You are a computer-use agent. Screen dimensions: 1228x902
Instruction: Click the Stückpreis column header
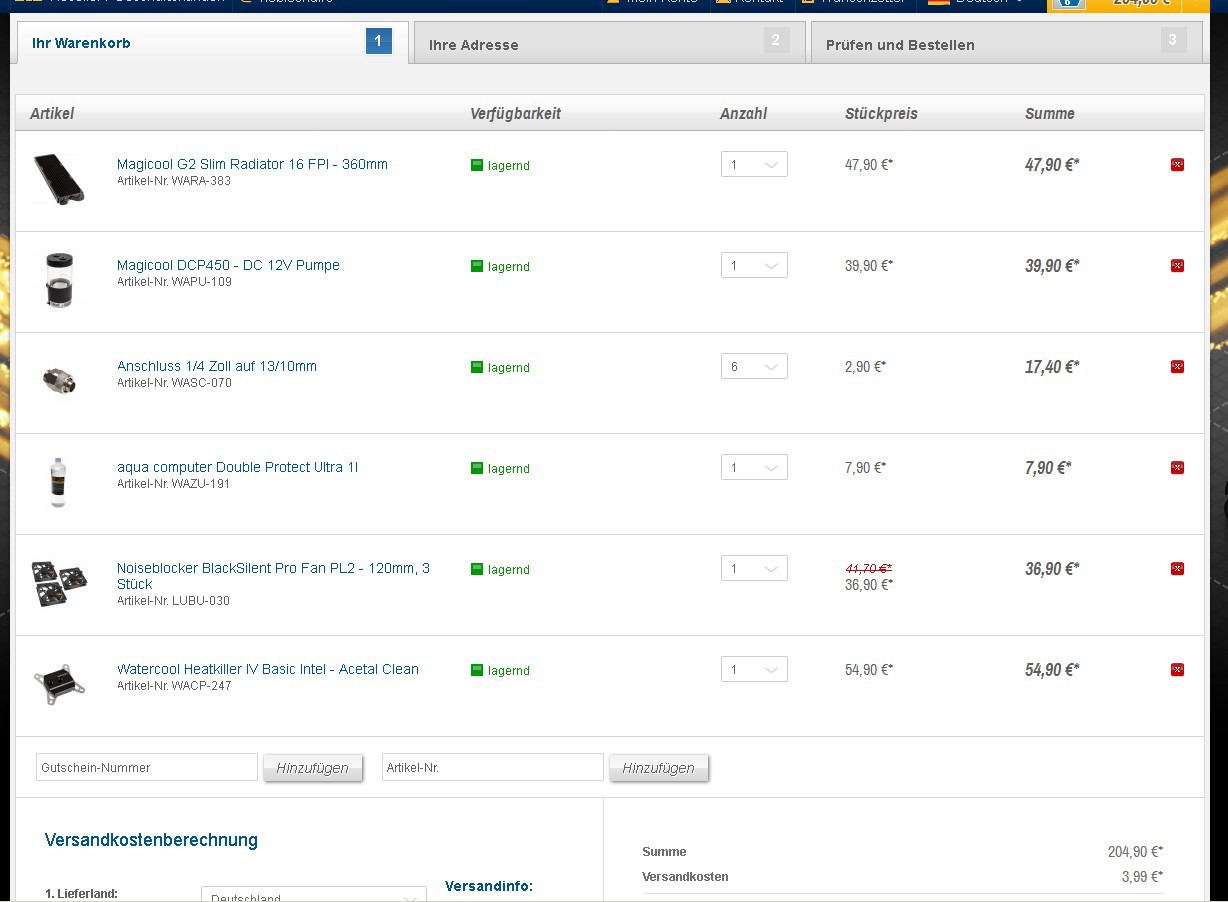pos(881,113)
